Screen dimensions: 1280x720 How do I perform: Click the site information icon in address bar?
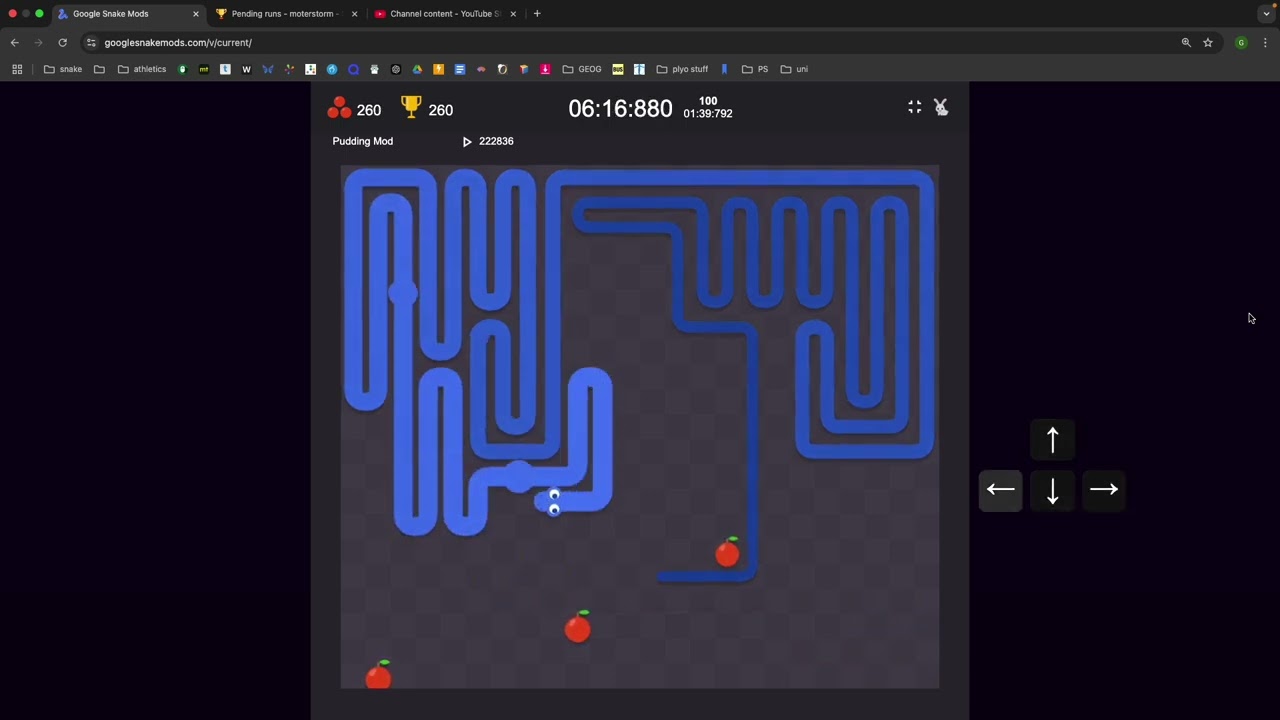pyautogui.click(x=91, y=43)
